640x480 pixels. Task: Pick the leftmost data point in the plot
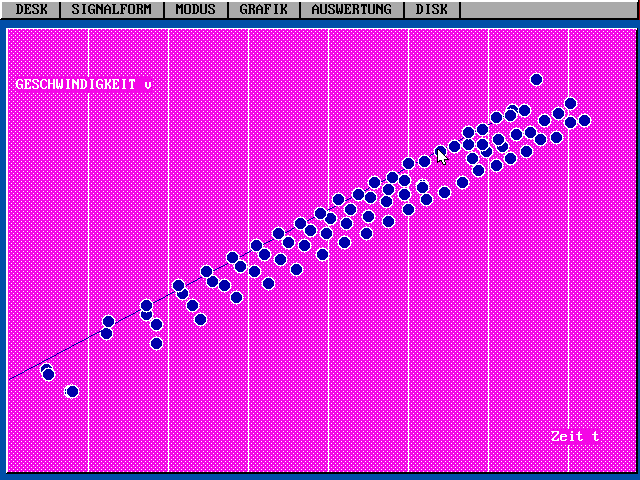(x=46, y=370)
